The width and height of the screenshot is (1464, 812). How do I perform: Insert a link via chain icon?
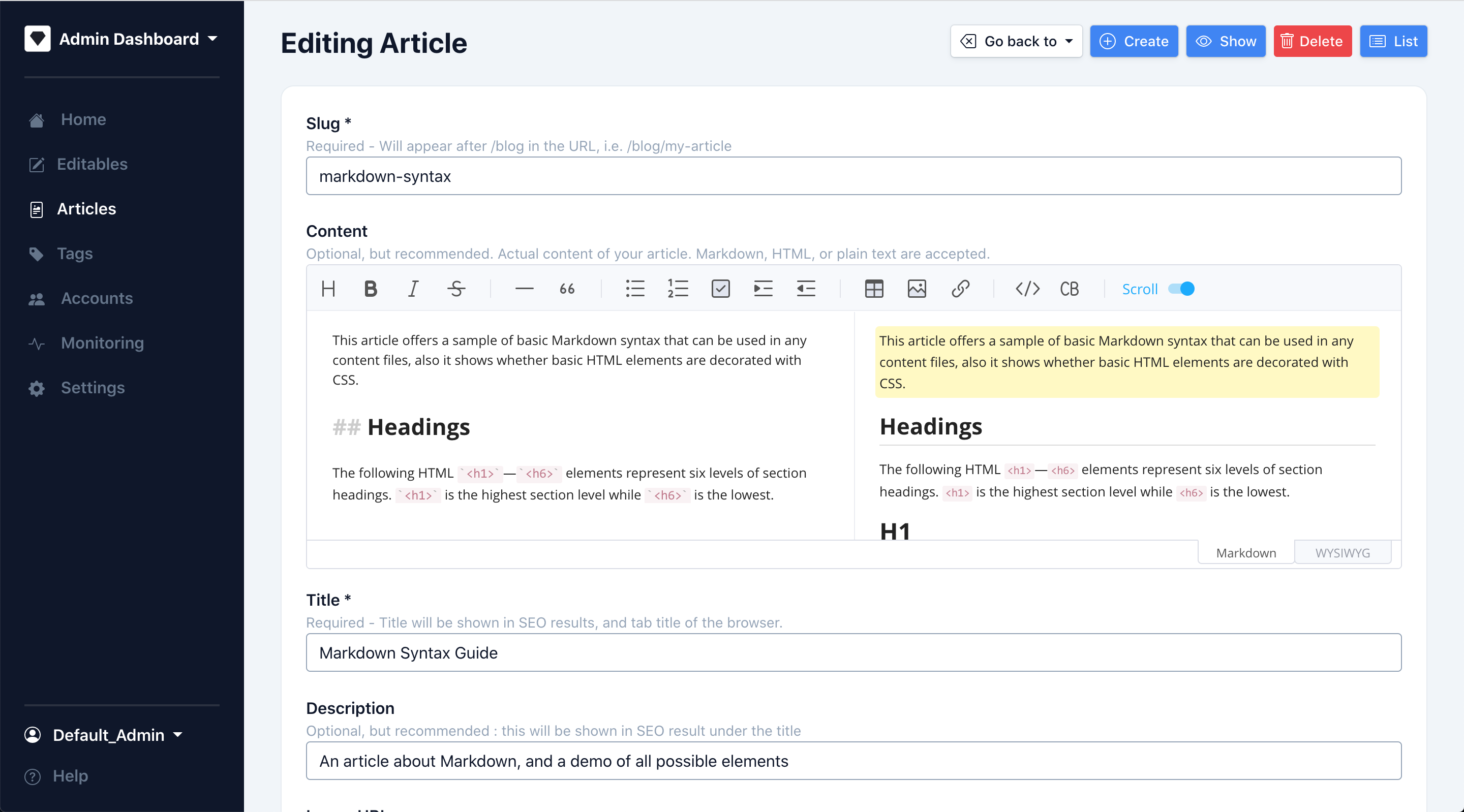pos(960,289)
